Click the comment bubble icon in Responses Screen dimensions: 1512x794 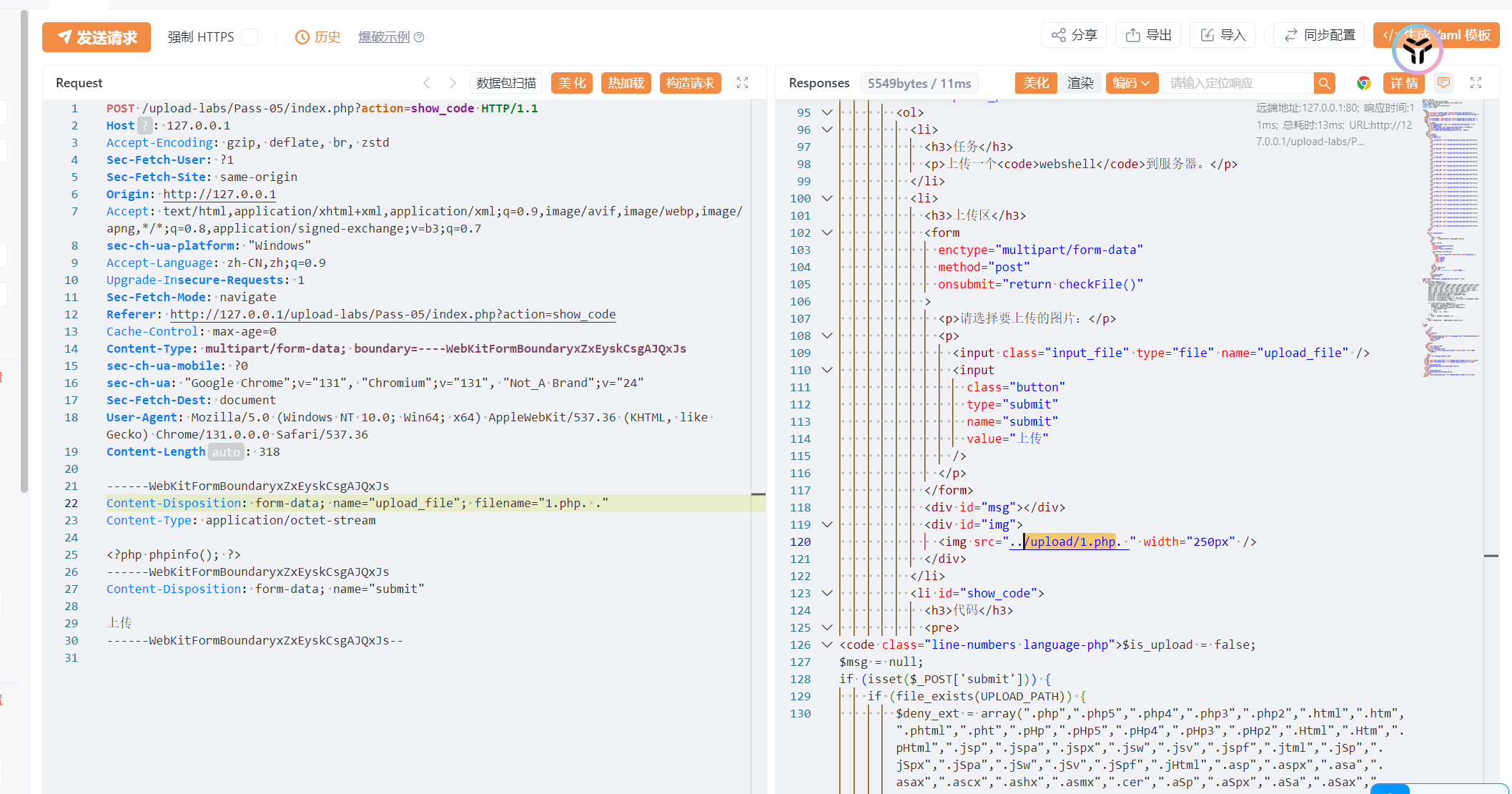(x=1444, y=83)
